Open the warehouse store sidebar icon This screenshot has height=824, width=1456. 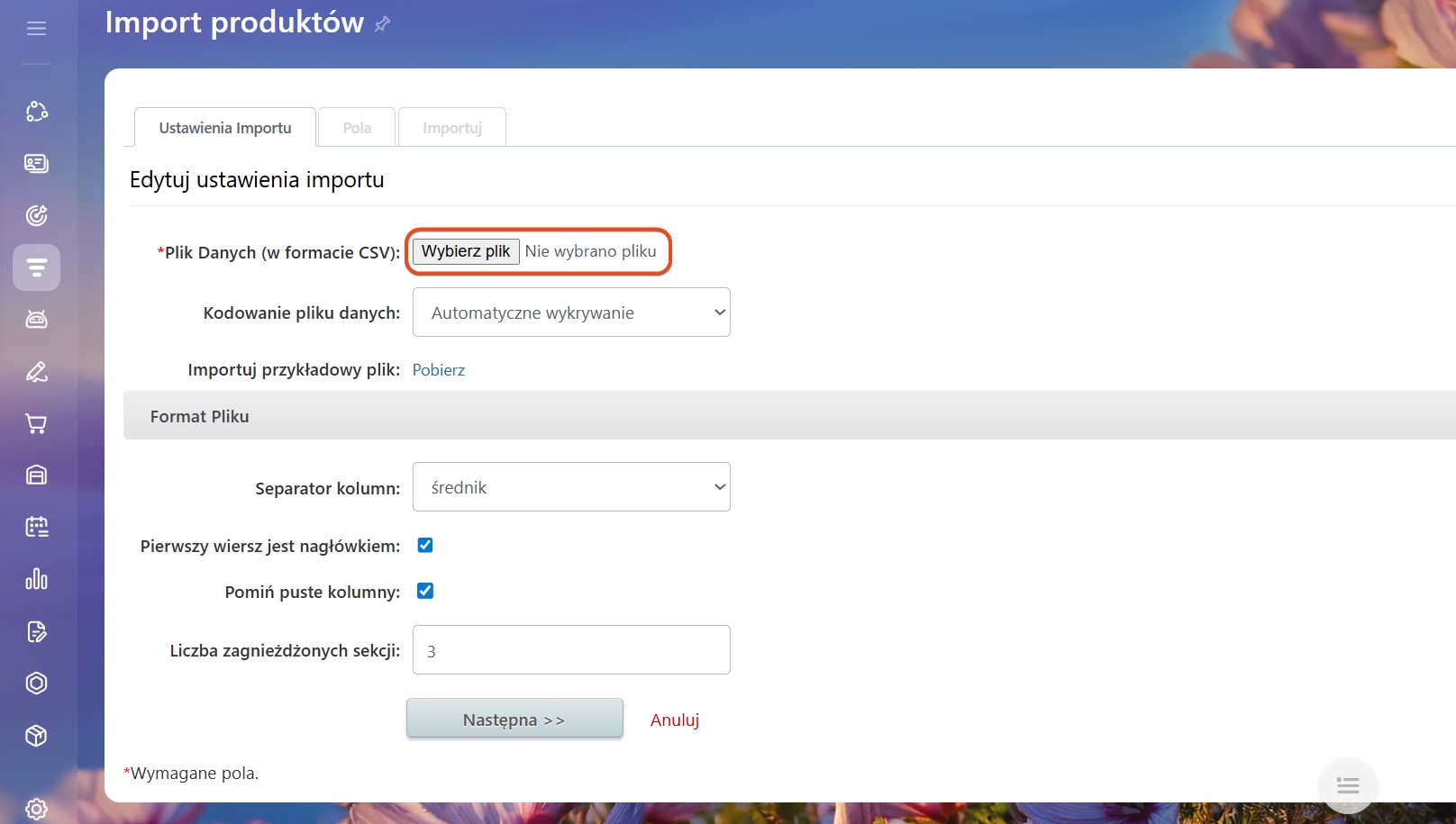point(36,475)
